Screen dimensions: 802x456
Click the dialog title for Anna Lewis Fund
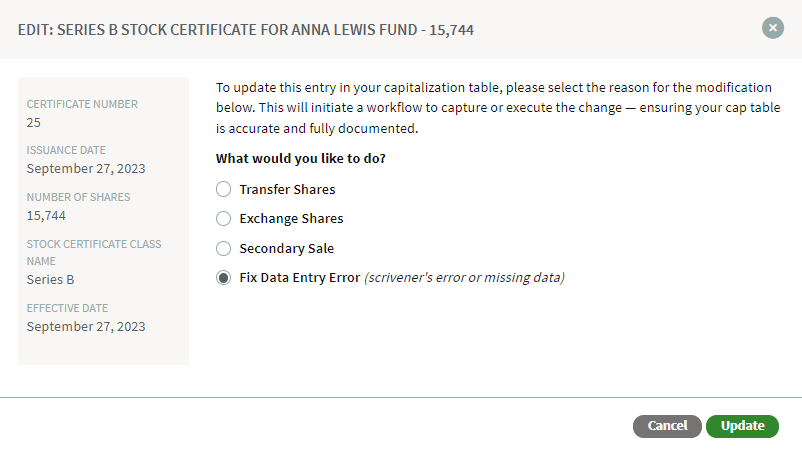246,30
